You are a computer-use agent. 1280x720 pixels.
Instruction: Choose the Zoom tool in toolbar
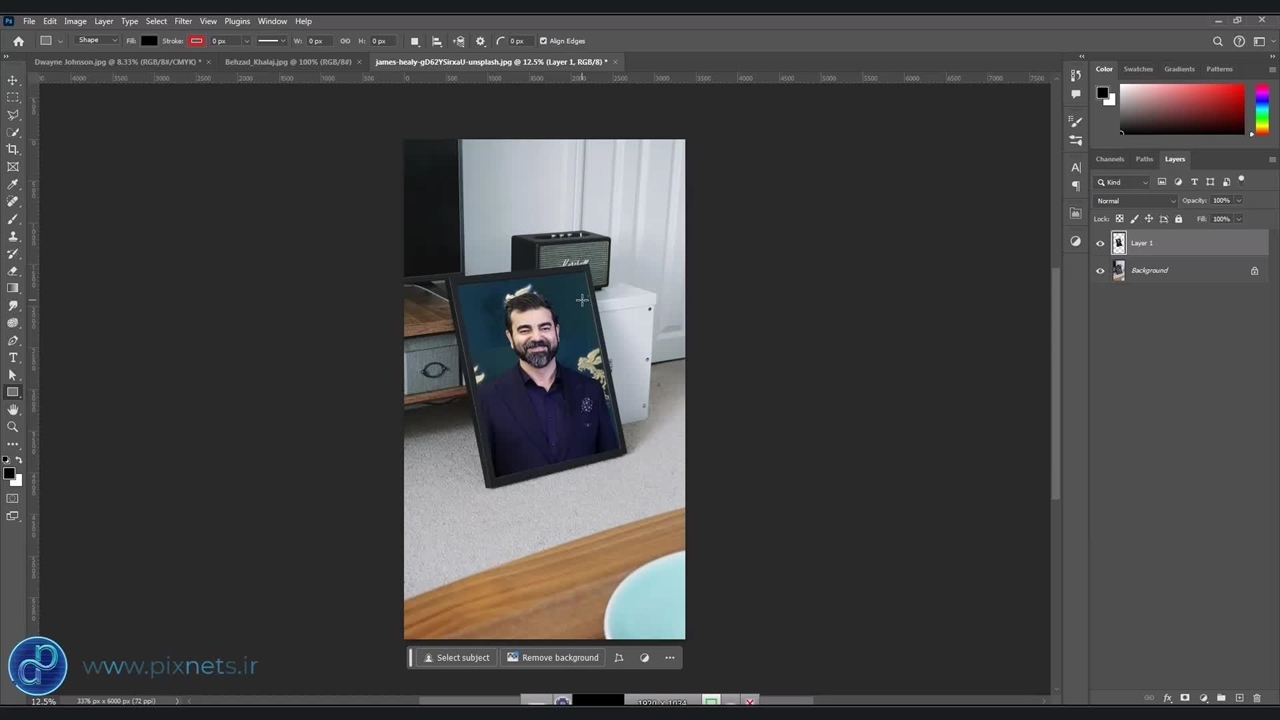pos(13,427)
